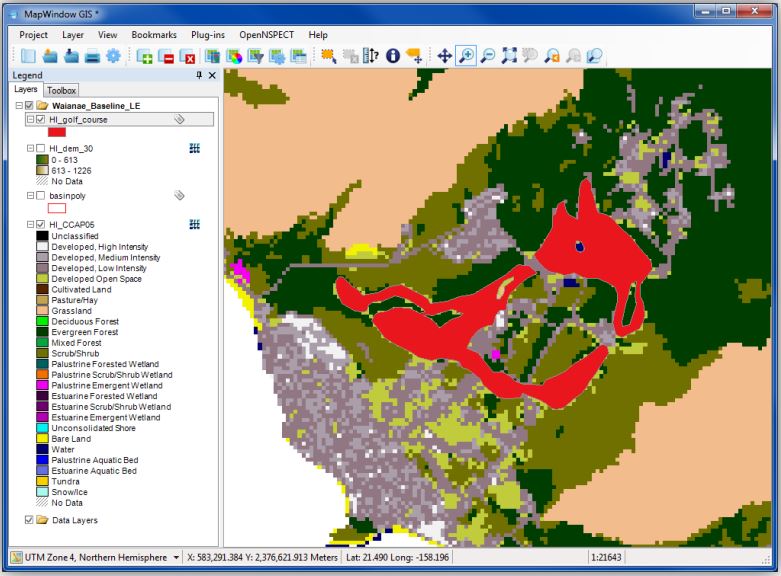Click the red HI_golf_course color swatch

[57, 132]
